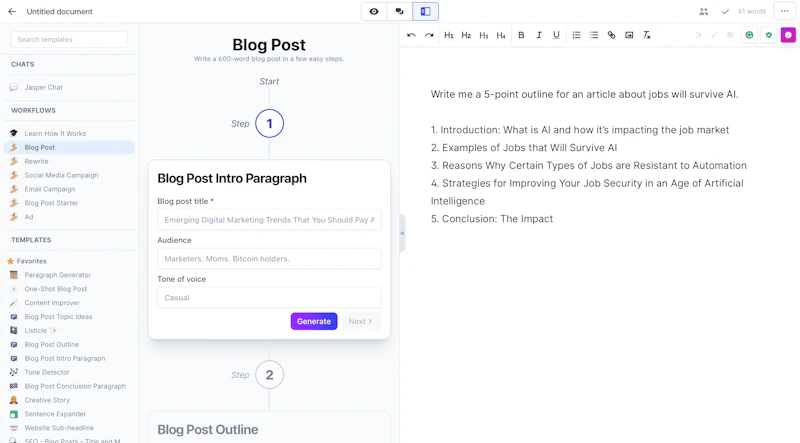The image size is (800, 443).
Task: Click the Audience input field
Action: tap(269, 259)
